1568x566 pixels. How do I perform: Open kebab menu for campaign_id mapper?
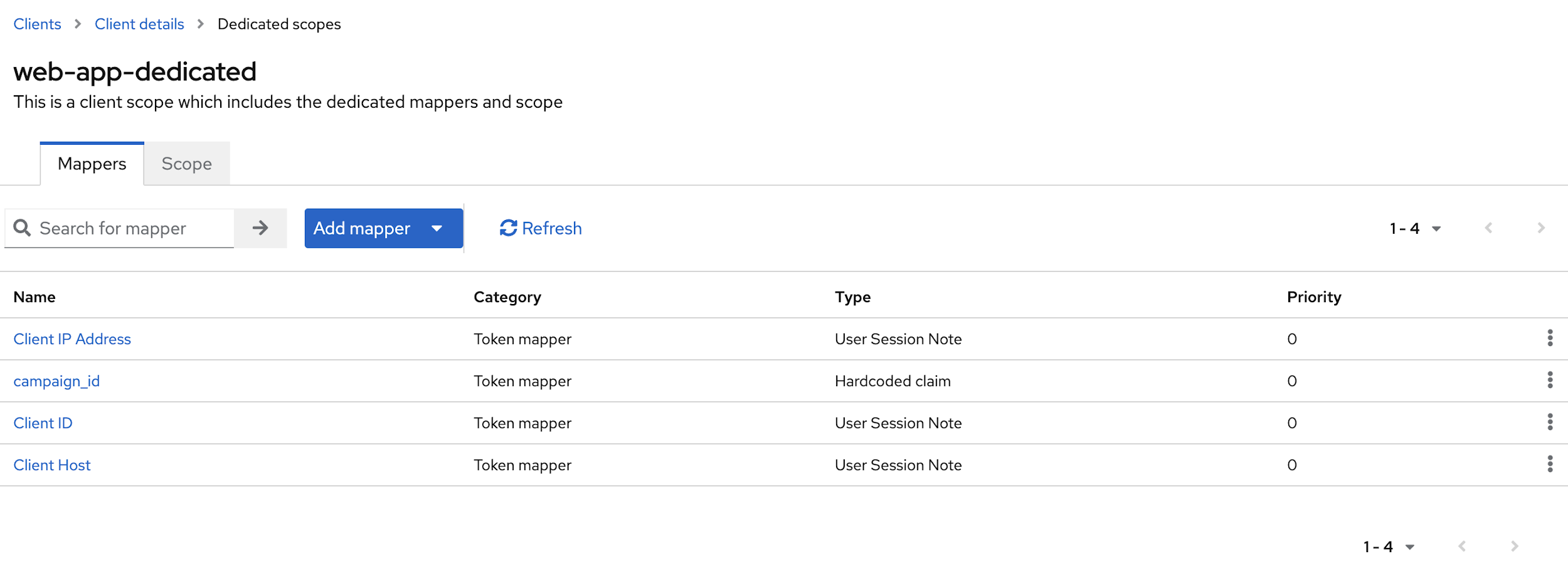(x=1550, y=380)
